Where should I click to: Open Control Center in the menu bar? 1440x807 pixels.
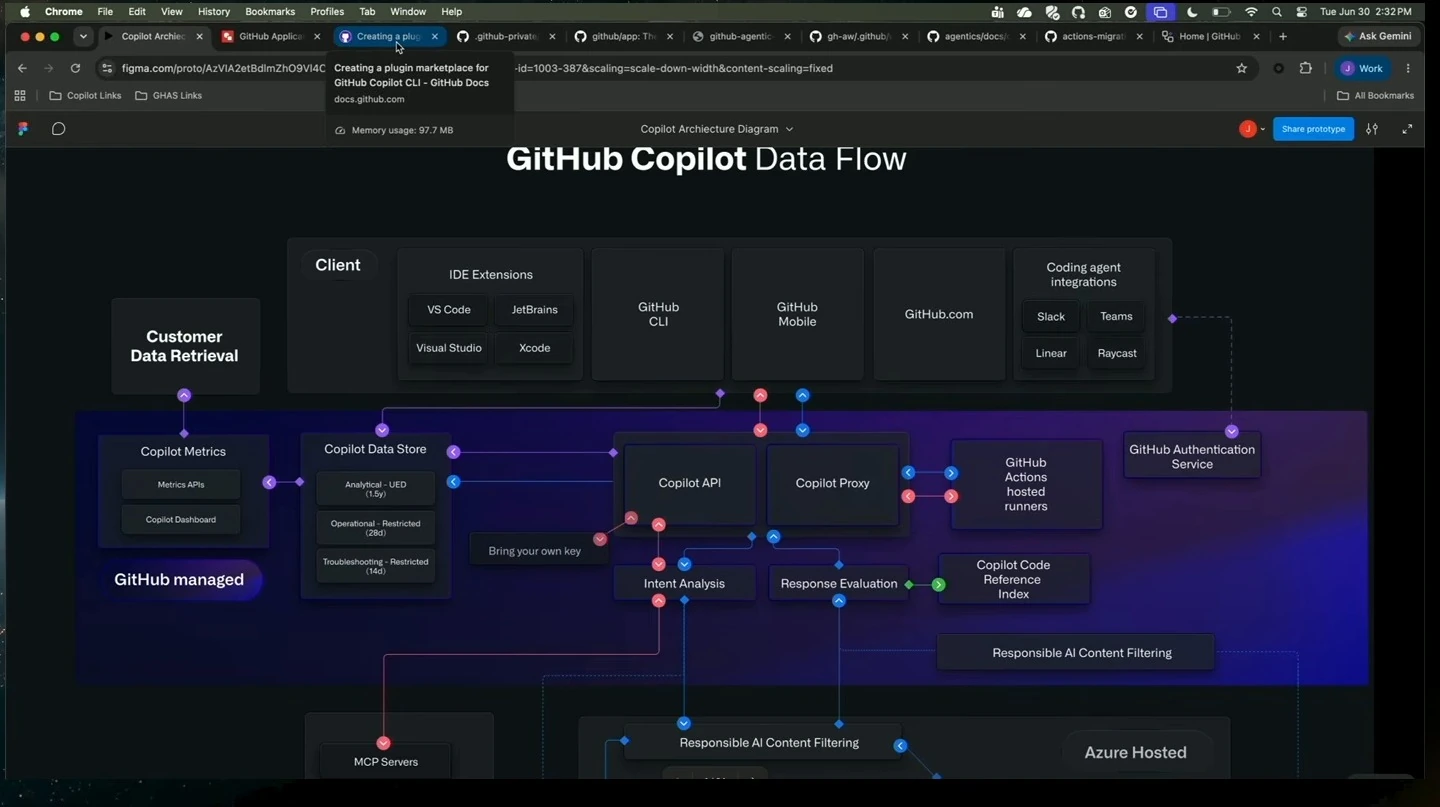(1301, 12)
